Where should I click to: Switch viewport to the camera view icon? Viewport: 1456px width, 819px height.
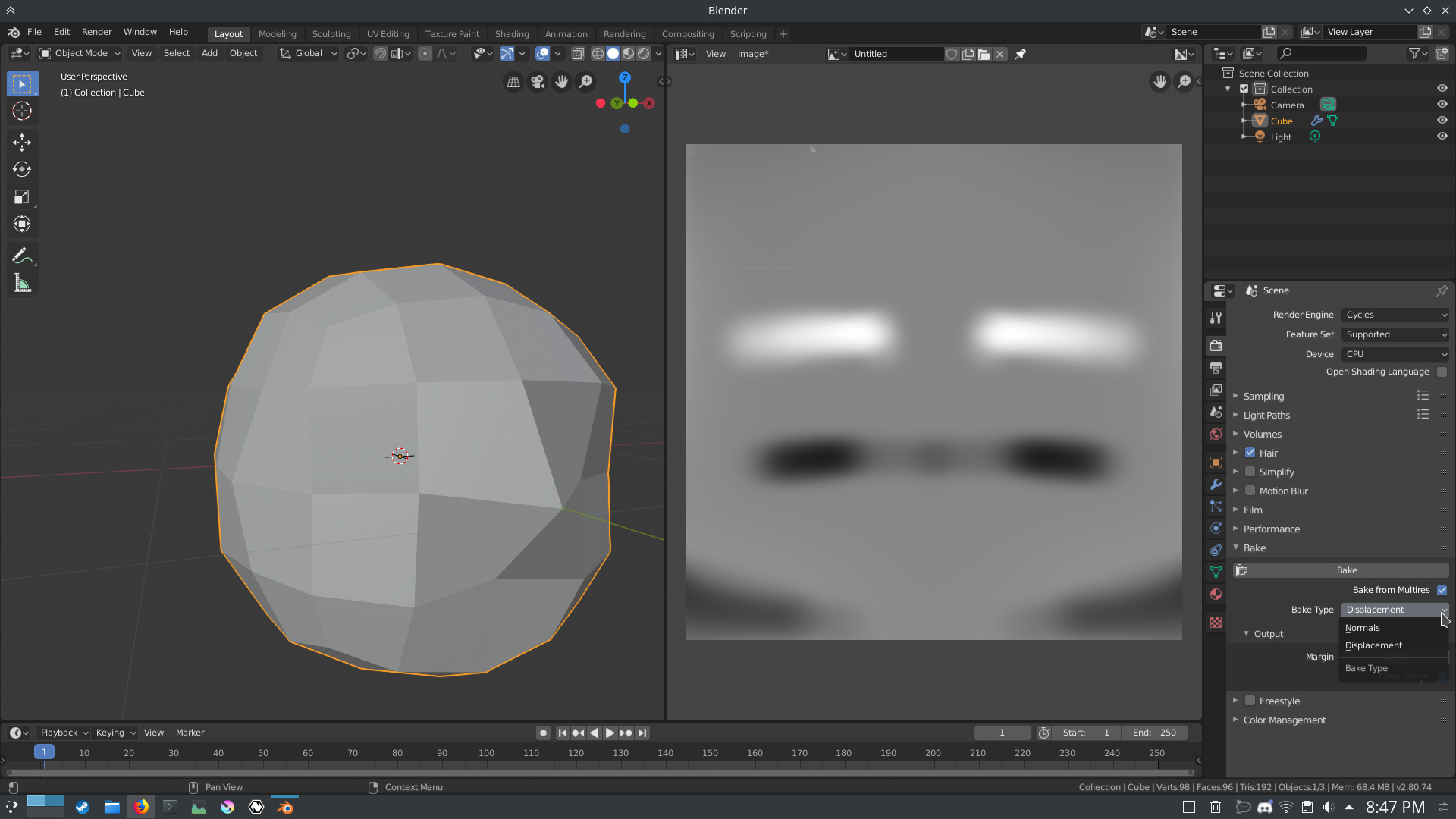coord(537,81)
